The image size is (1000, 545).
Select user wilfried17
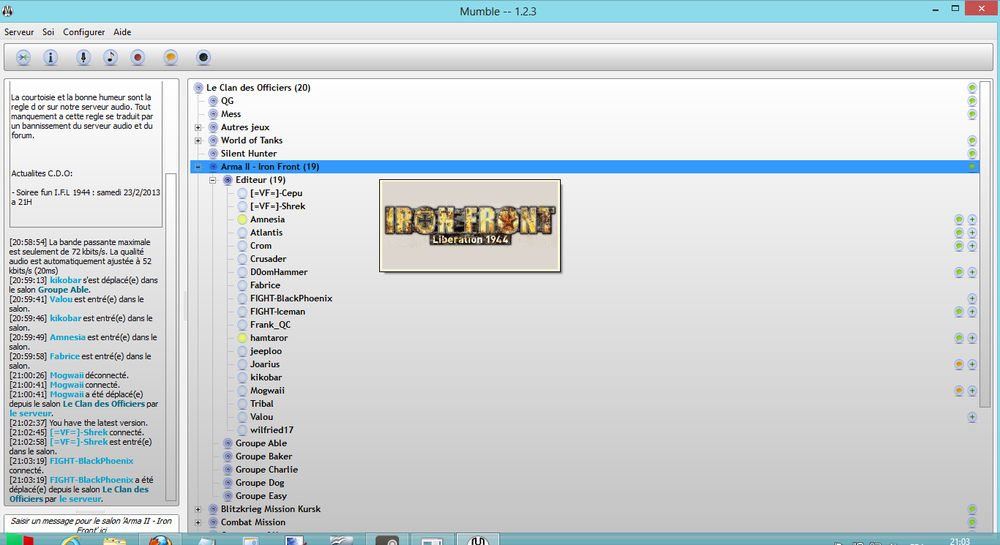click(x=272, y=430)
